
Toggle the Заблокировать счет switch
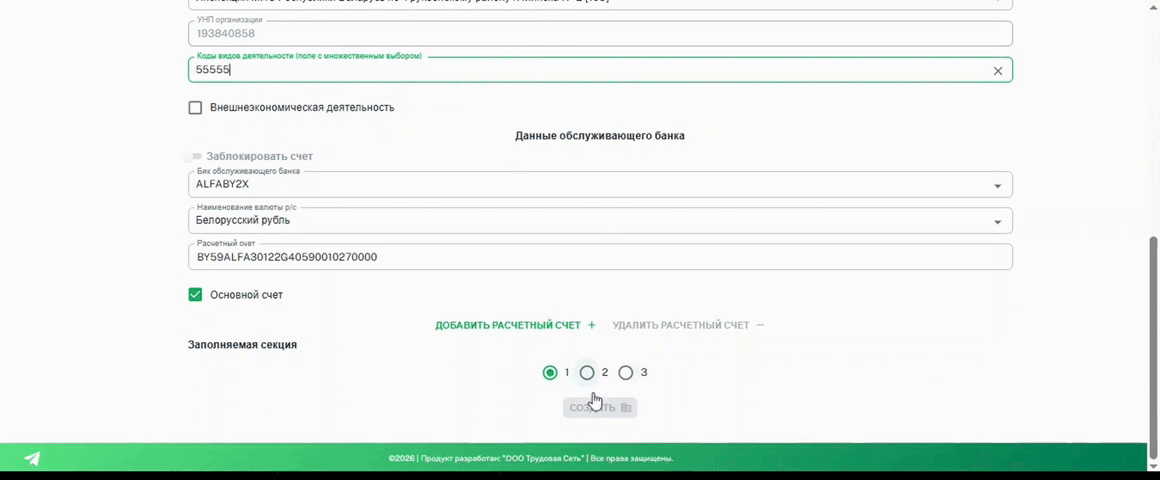pyautogui.click(x=193, y=157)
